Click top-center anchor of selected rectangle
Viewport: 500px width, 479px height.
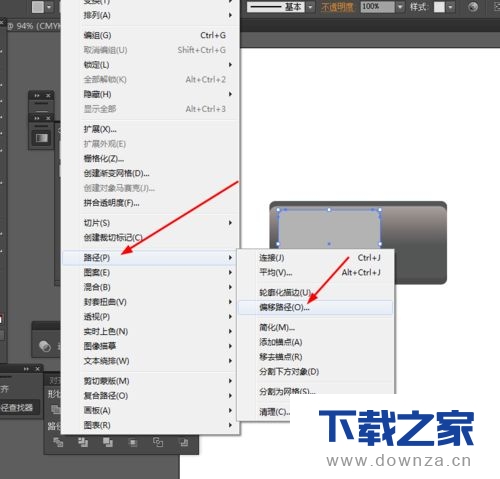[329, 210]
